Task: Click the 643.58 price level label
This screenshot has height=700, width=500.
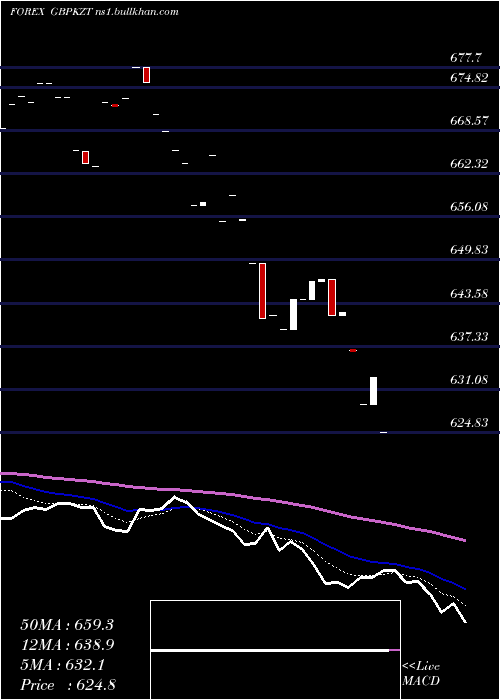Action: [x=469, y=294]
